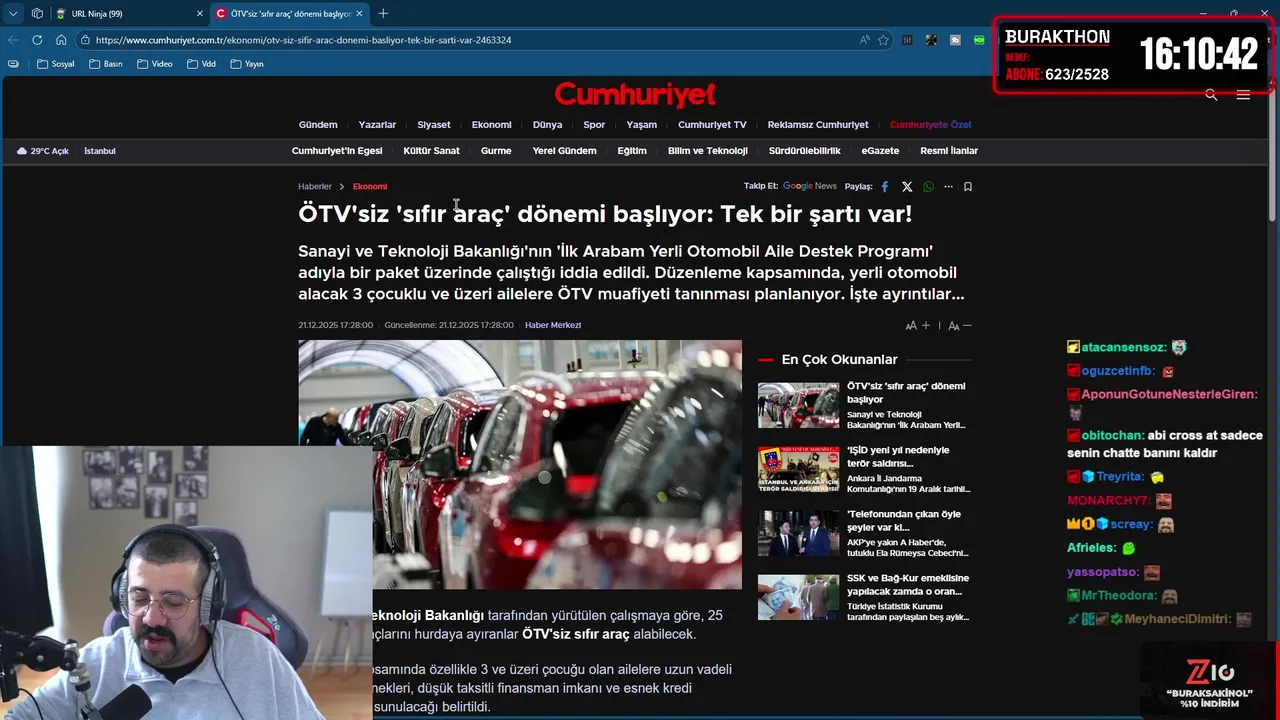Viewport: 1280px width, 720px height.
Task: Open the Spor menu item
Action: pyautogui.click(x=594, y=125)
